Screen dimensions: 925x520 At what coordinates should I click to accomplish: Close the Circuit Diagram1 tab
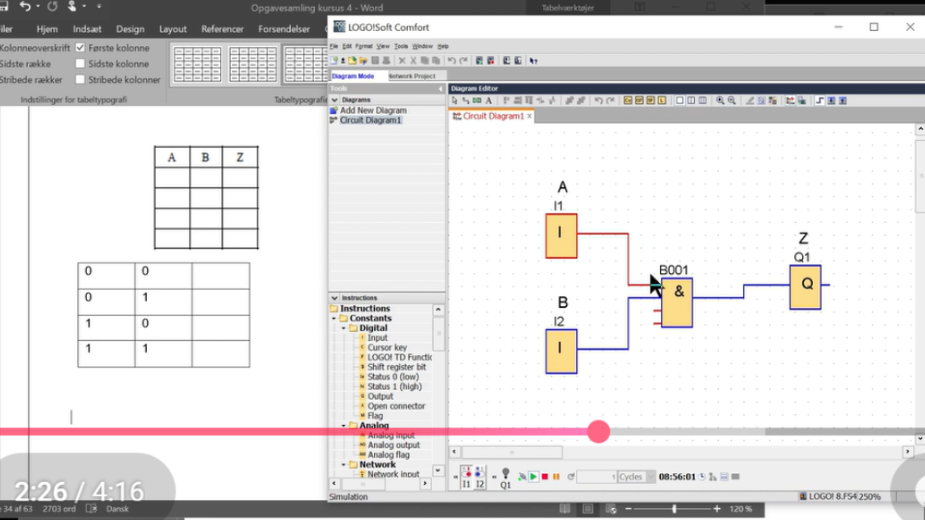tap(529, 116)
